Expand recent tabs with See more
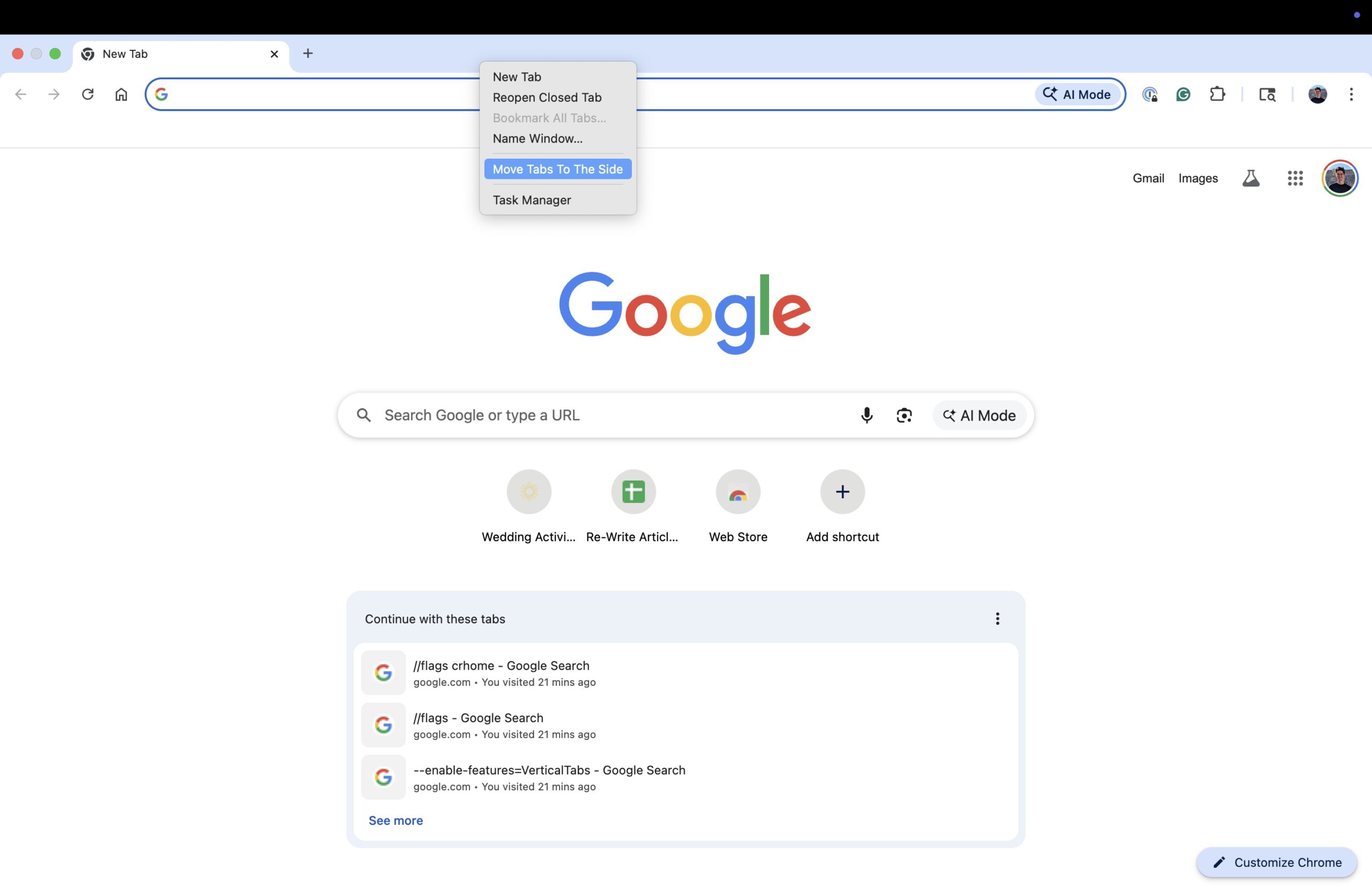The image size is (1372, 892). 396,820
